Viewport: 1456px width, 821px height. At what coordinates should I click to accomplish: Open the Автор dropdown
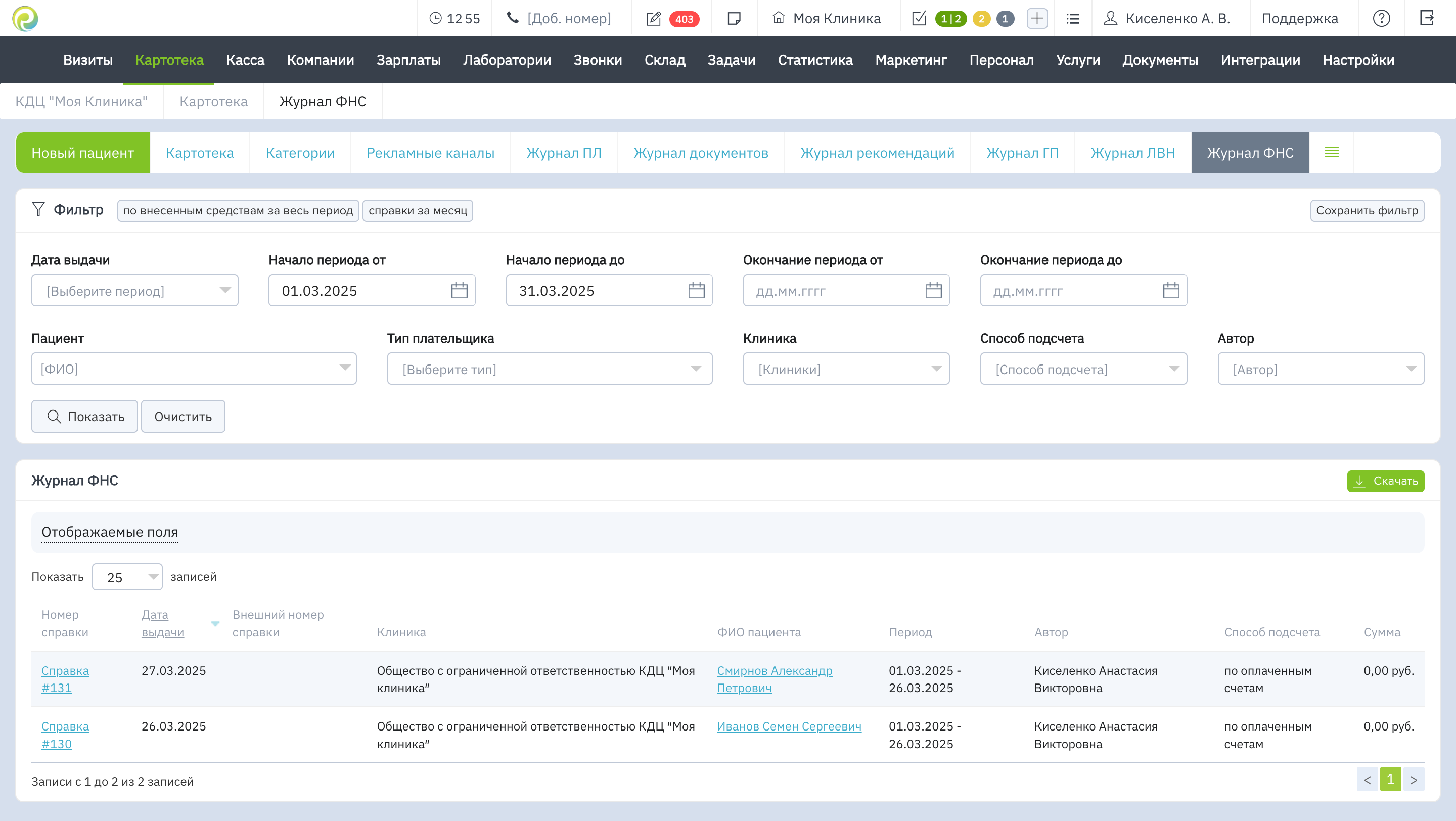(x=1321, y=369)
